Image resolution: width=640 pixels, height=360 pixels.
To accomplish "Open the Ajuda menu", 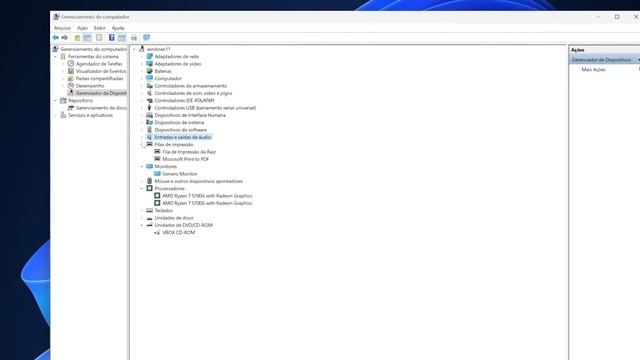I will [x=118, y=28].
